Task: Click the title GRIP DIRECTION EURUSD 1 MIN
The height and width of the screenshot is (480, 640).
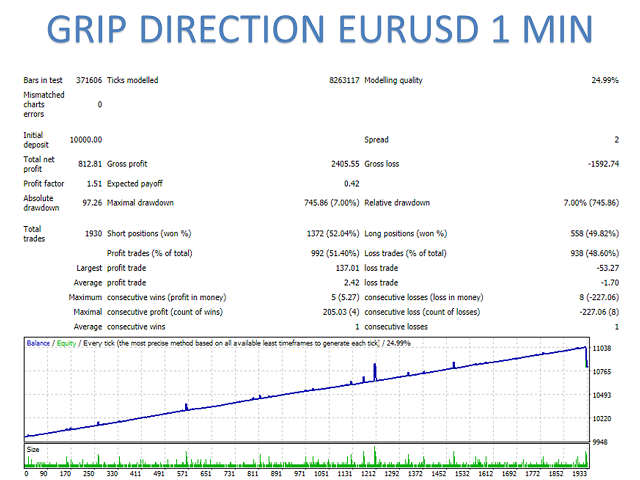Action: 320,29
